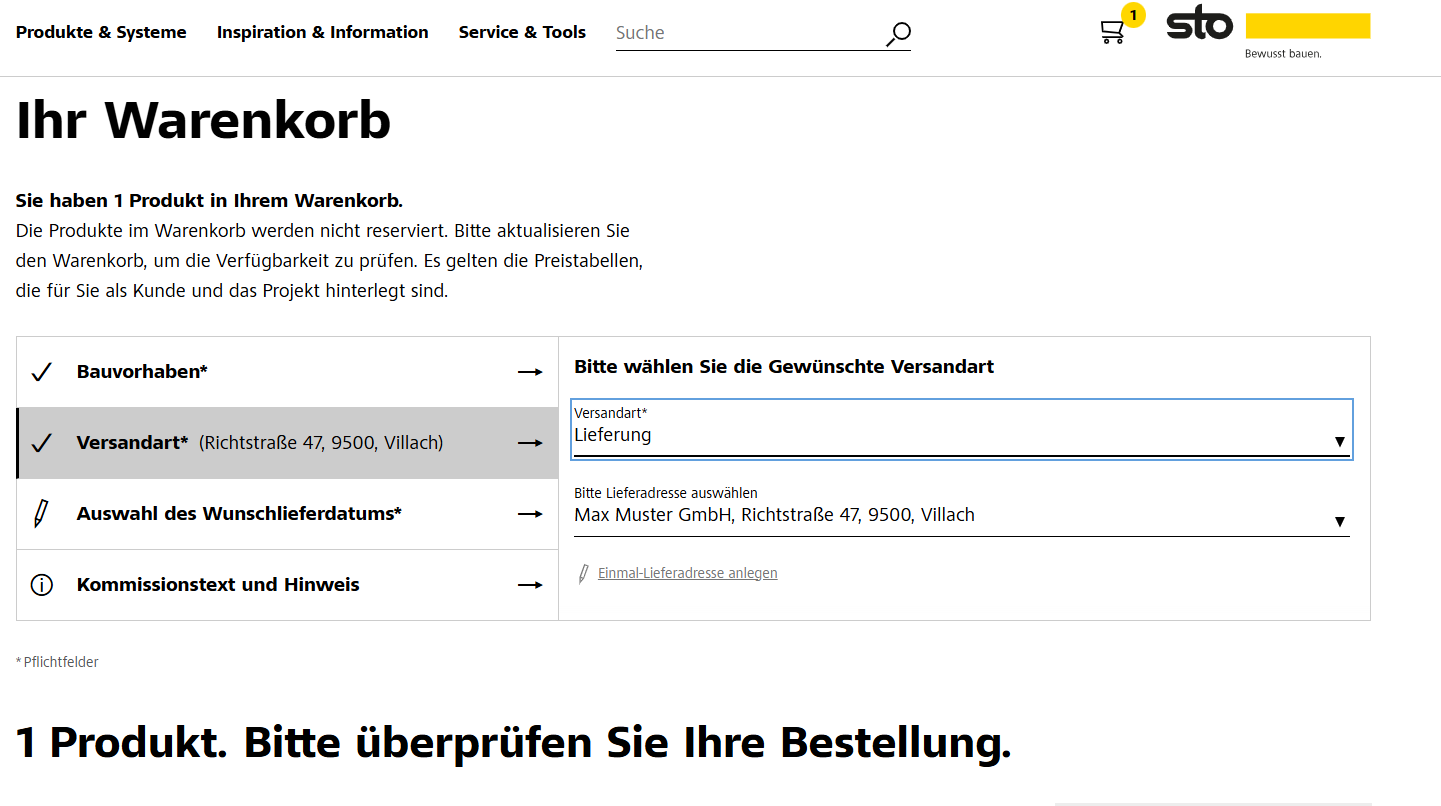This screenshot has width=1441, height=806.
Task: Open Produkte & Systeme menu
Action: click(101, 32)
